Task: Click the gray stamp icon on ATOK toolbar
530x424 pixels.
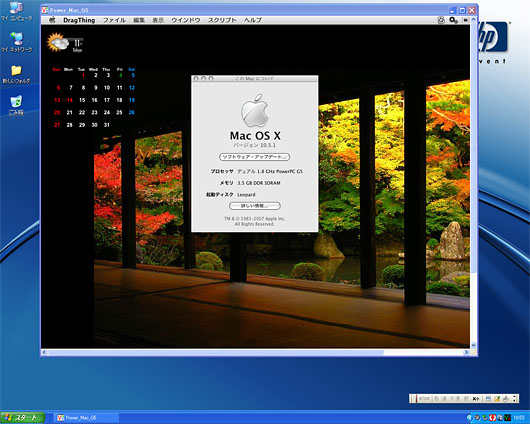Action: tap(506, 399)
